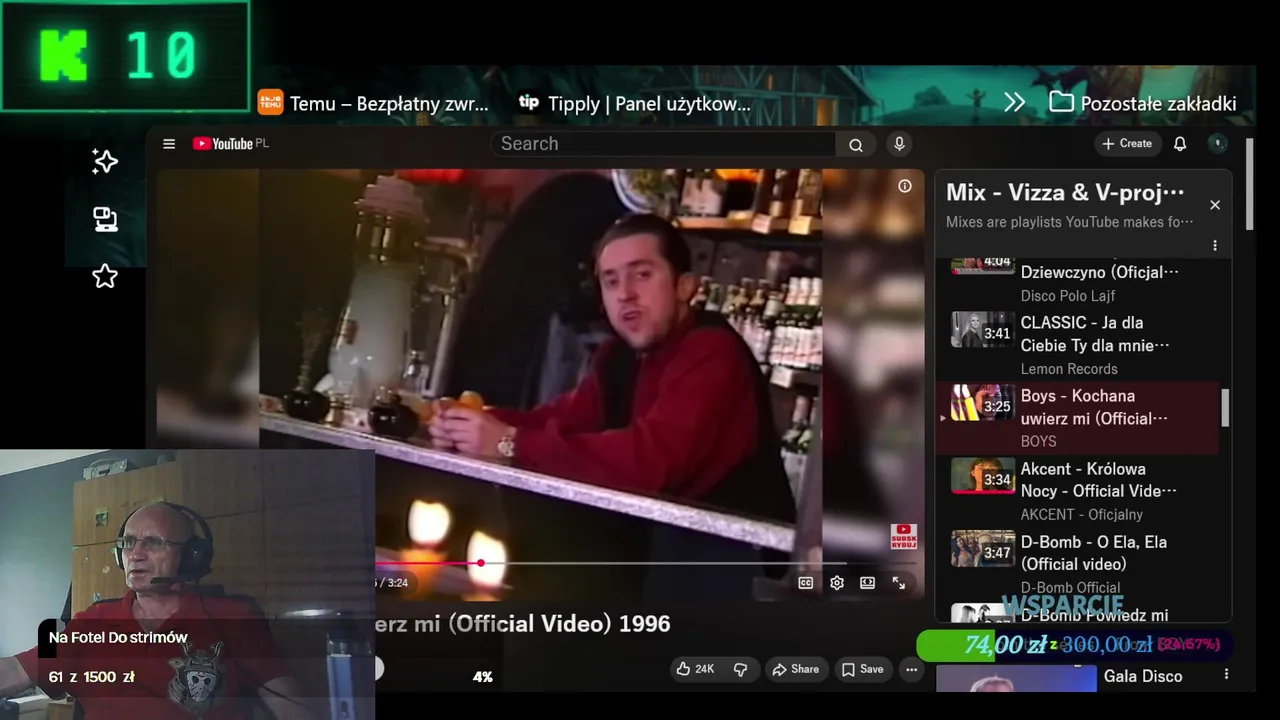The image size is (1280, 720).
Task: Like the video with 24K likes
Action: pyautogui.click(x=695, y=669)
